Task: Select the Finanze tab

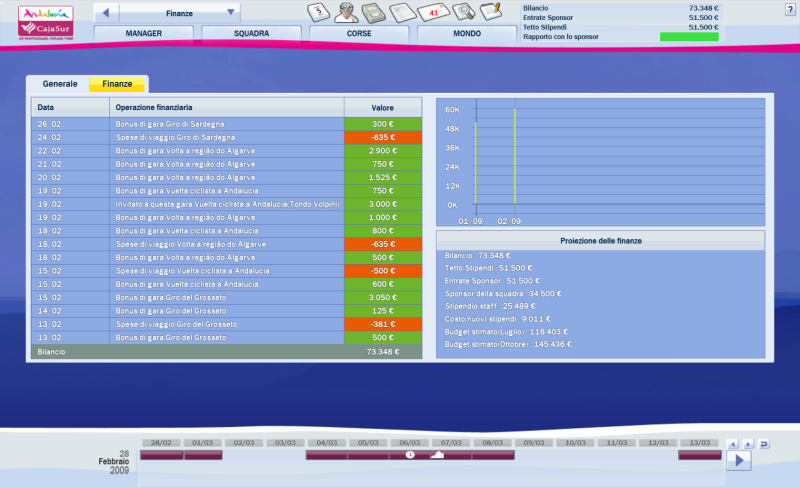Action: tap(117, 84)
